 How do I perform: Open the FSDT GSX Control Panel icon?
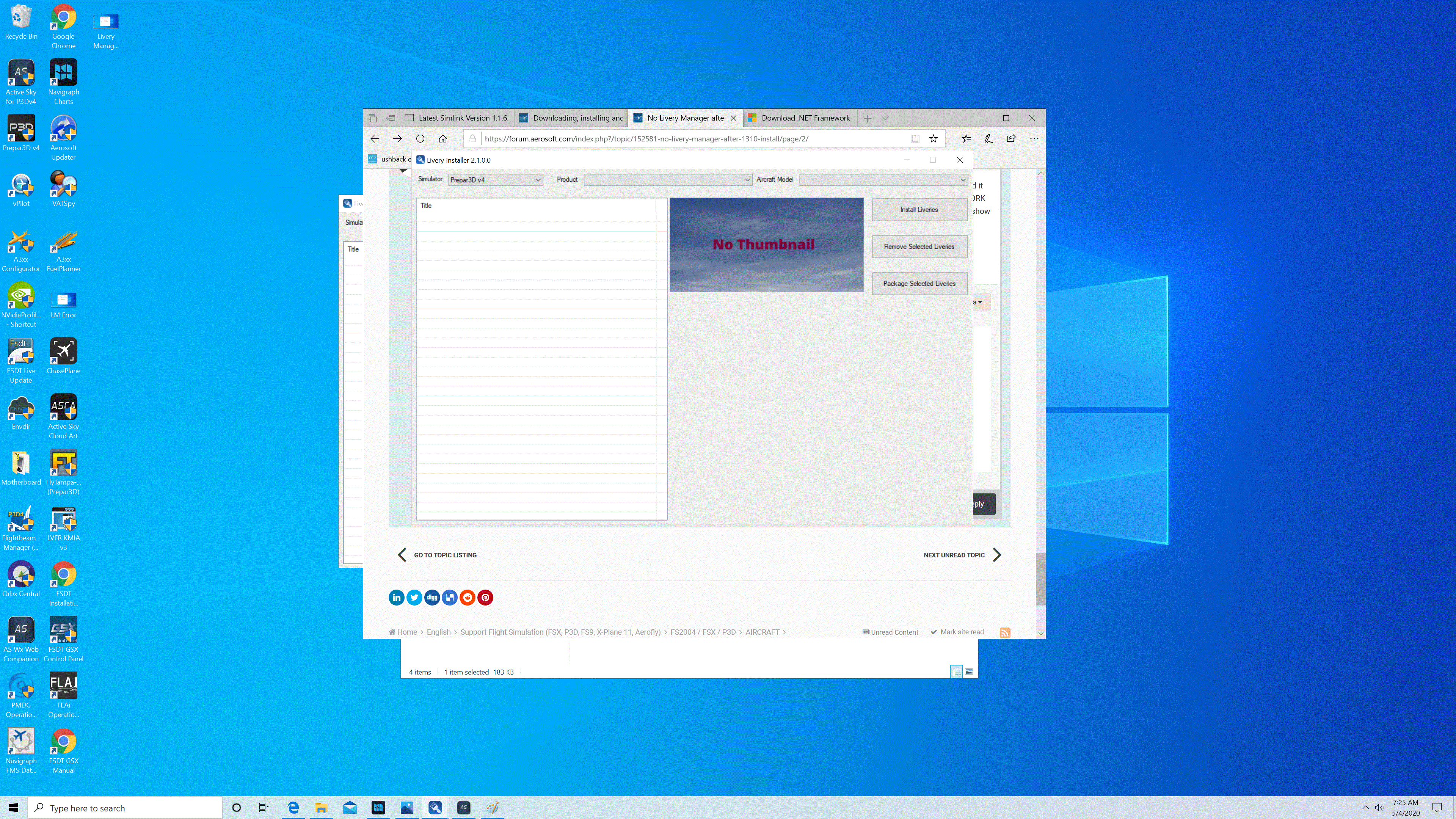[x=63, y=639]
